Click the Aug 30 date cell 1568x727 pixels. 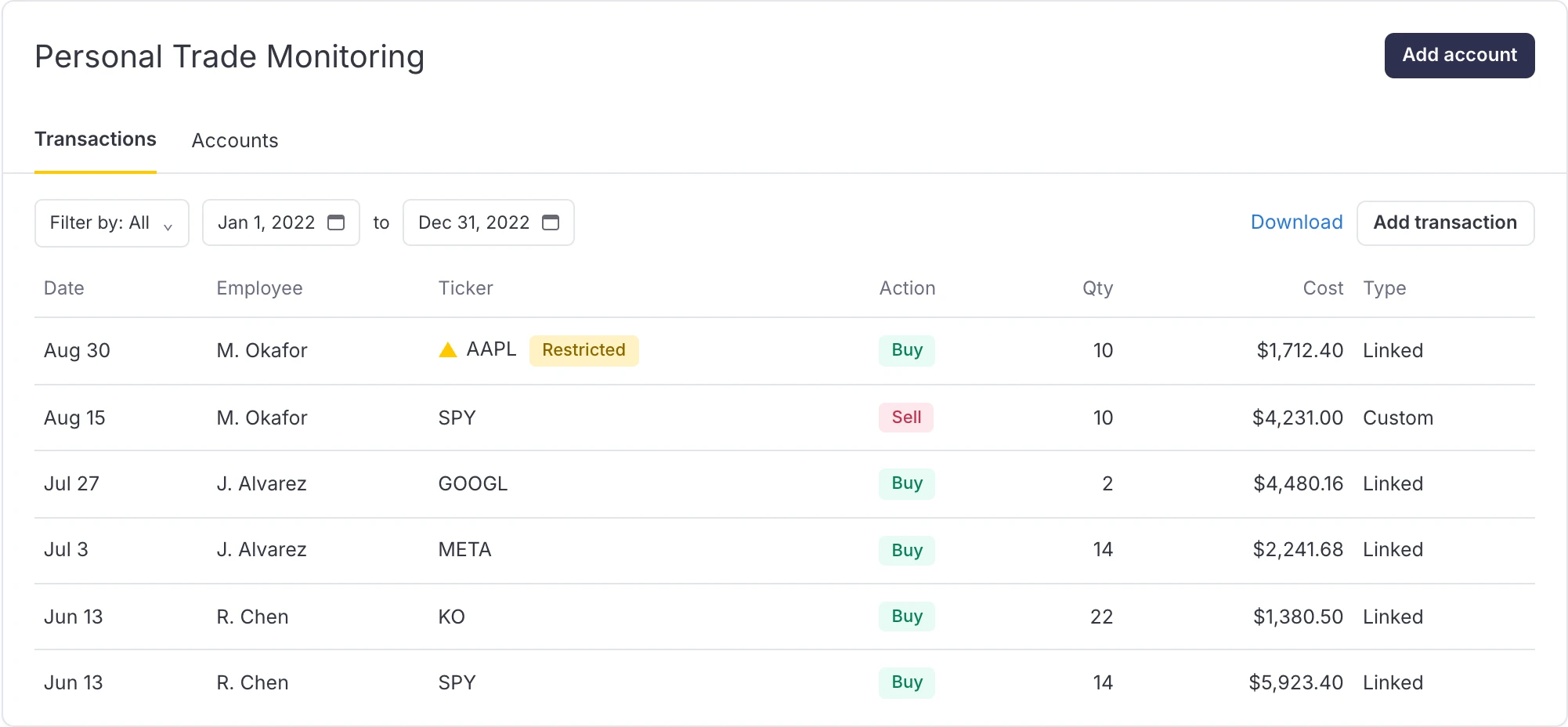[x=77, y=350]
